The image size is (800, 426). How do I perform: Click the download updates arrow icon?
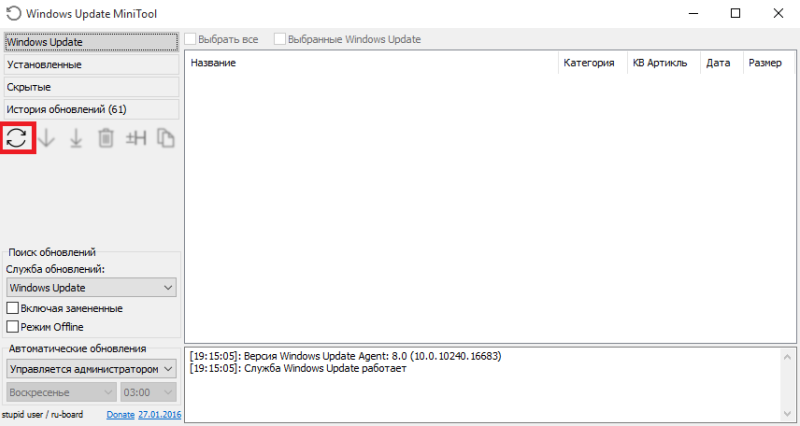click(46, 138)
